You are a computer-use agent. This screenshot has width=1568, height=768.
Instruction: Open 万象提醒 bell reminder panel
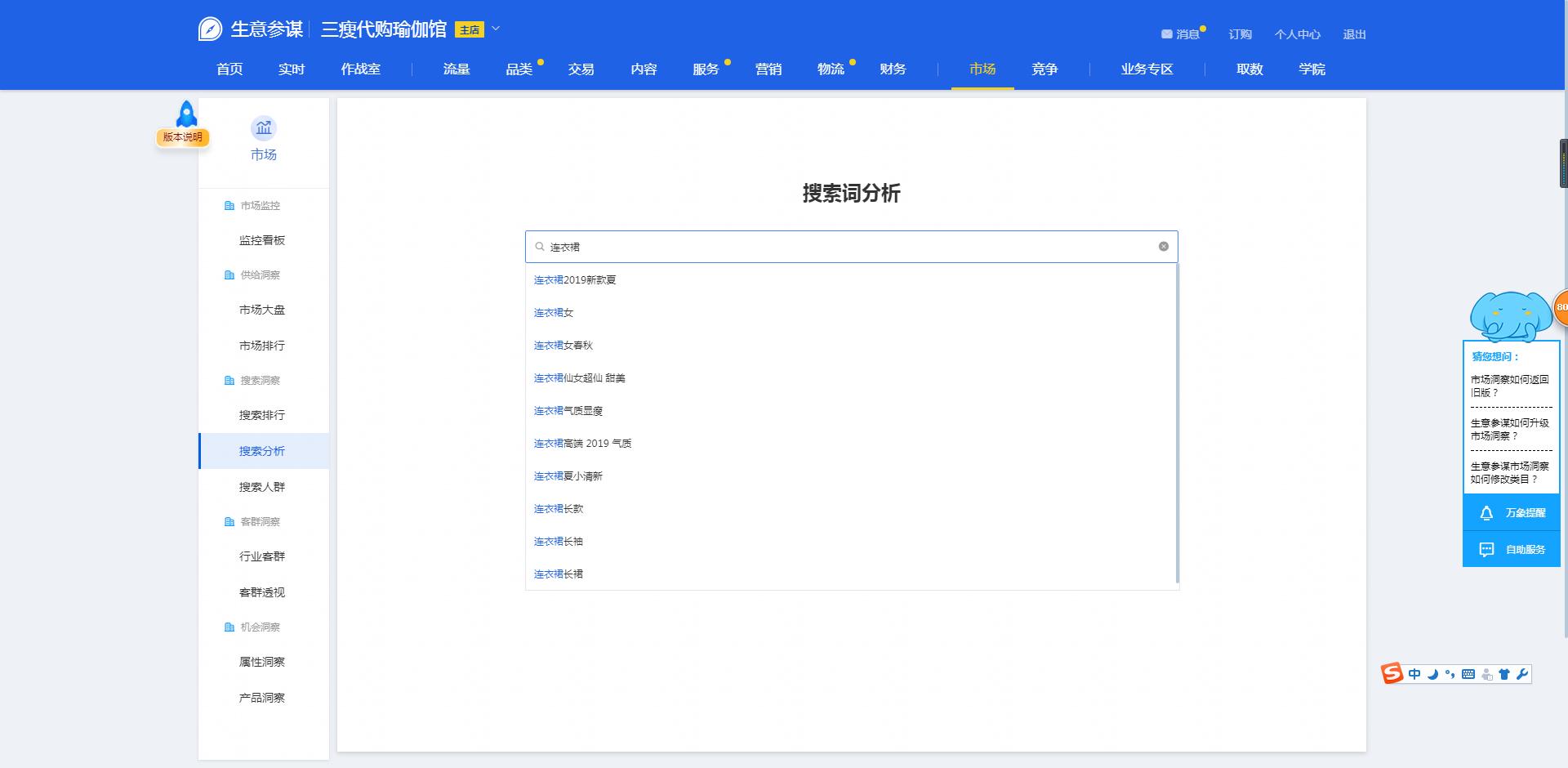click(x=1486, y=512)
